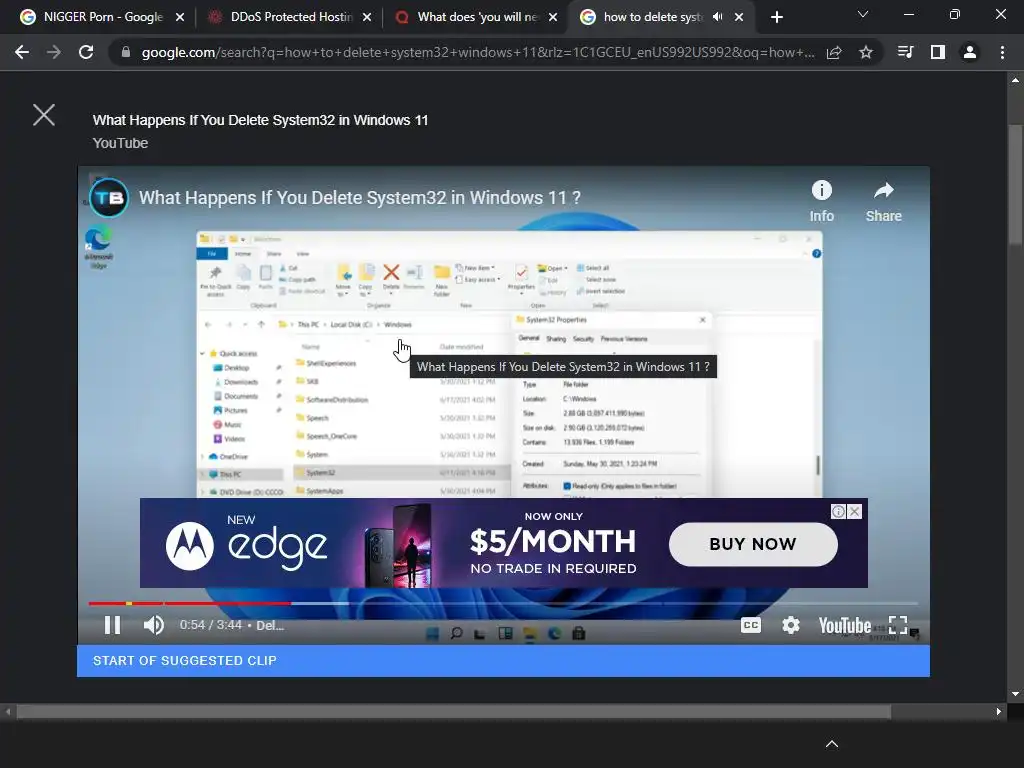Reload the current Google page
The image size is (1024, 768).
(86, 52)
